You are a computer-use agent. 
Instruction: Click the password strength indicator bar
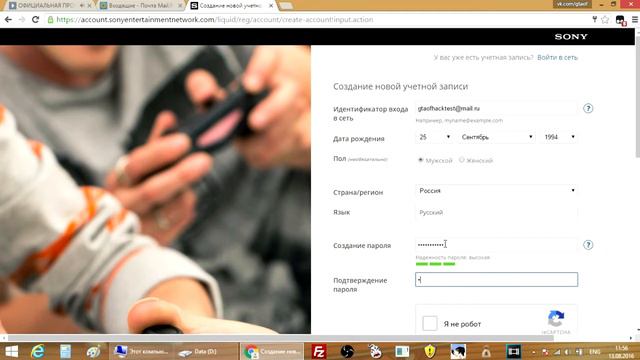435,264
